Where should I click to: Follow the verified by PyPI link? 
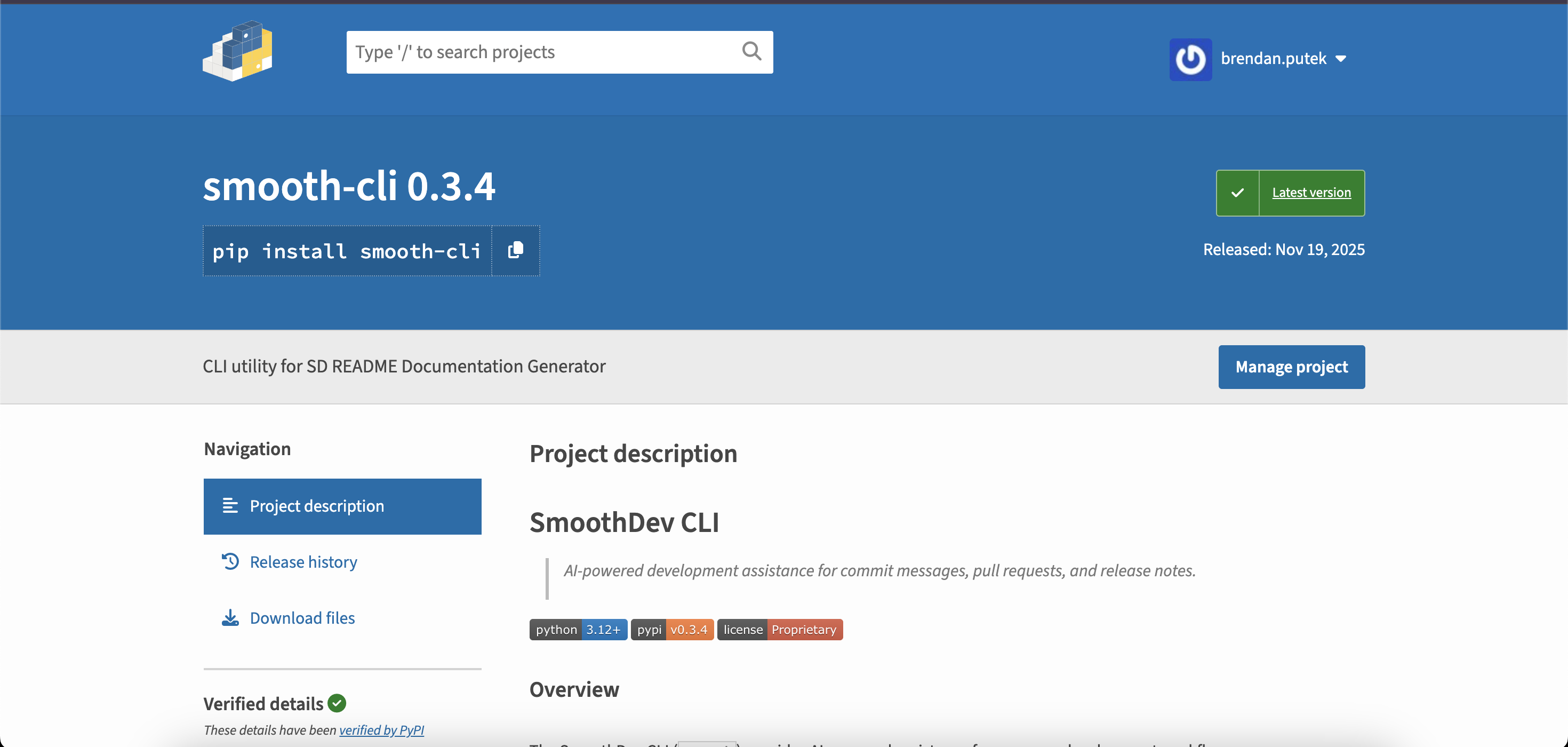coord(381,729)
